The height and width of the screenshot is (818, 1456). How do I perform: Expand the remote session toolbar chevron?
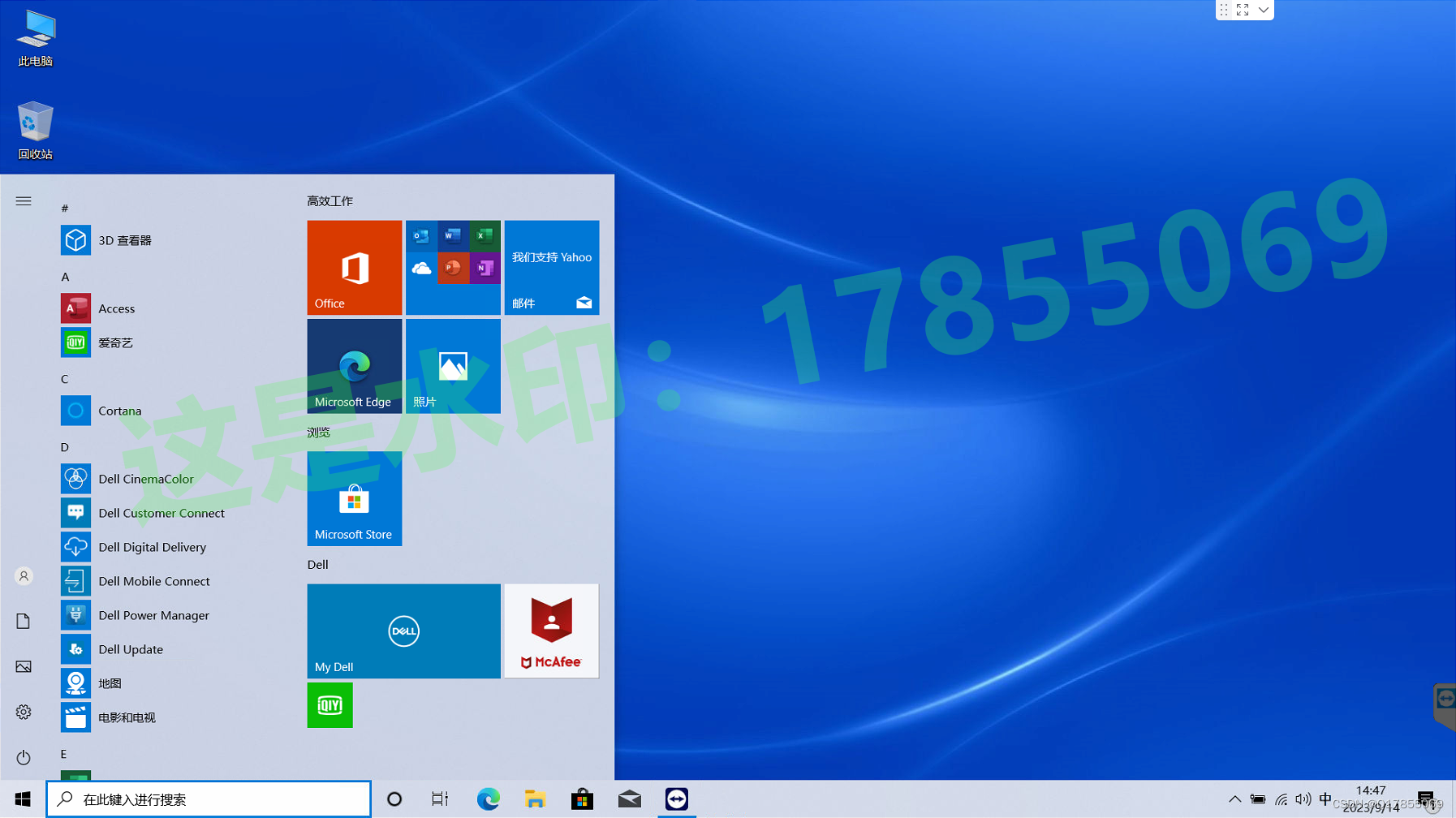[x=1263, y=10]
